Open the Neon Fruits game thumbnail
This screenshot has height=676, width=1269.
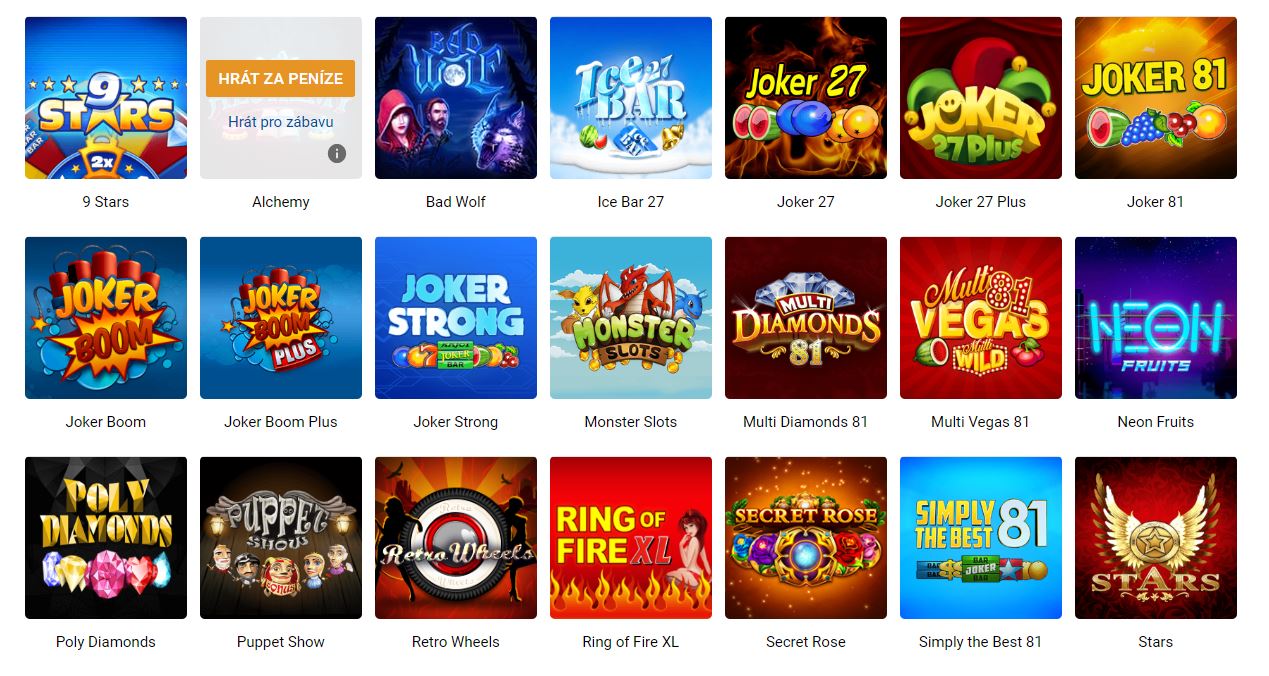click(1156, 318)
